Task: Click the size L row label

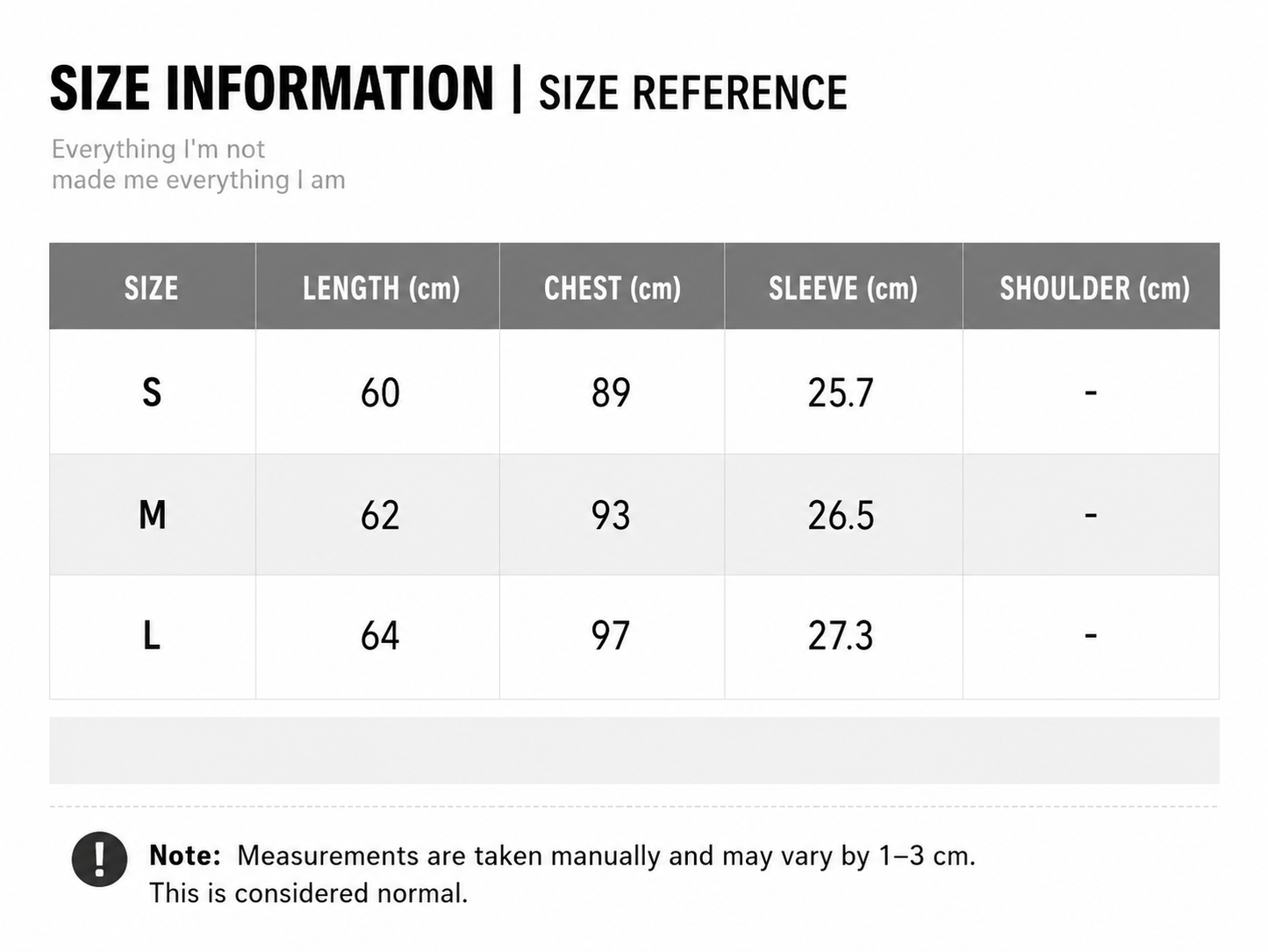Action: [x=152, y=635]
